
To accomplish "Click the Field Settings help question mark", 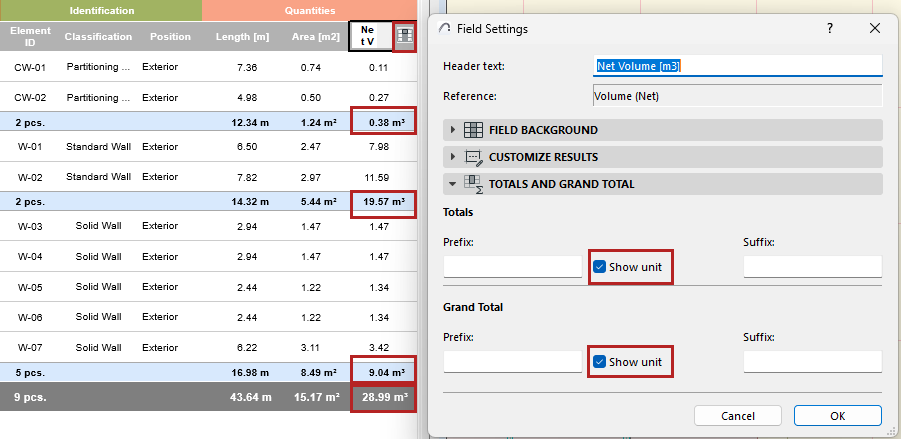I will [830, 29].
